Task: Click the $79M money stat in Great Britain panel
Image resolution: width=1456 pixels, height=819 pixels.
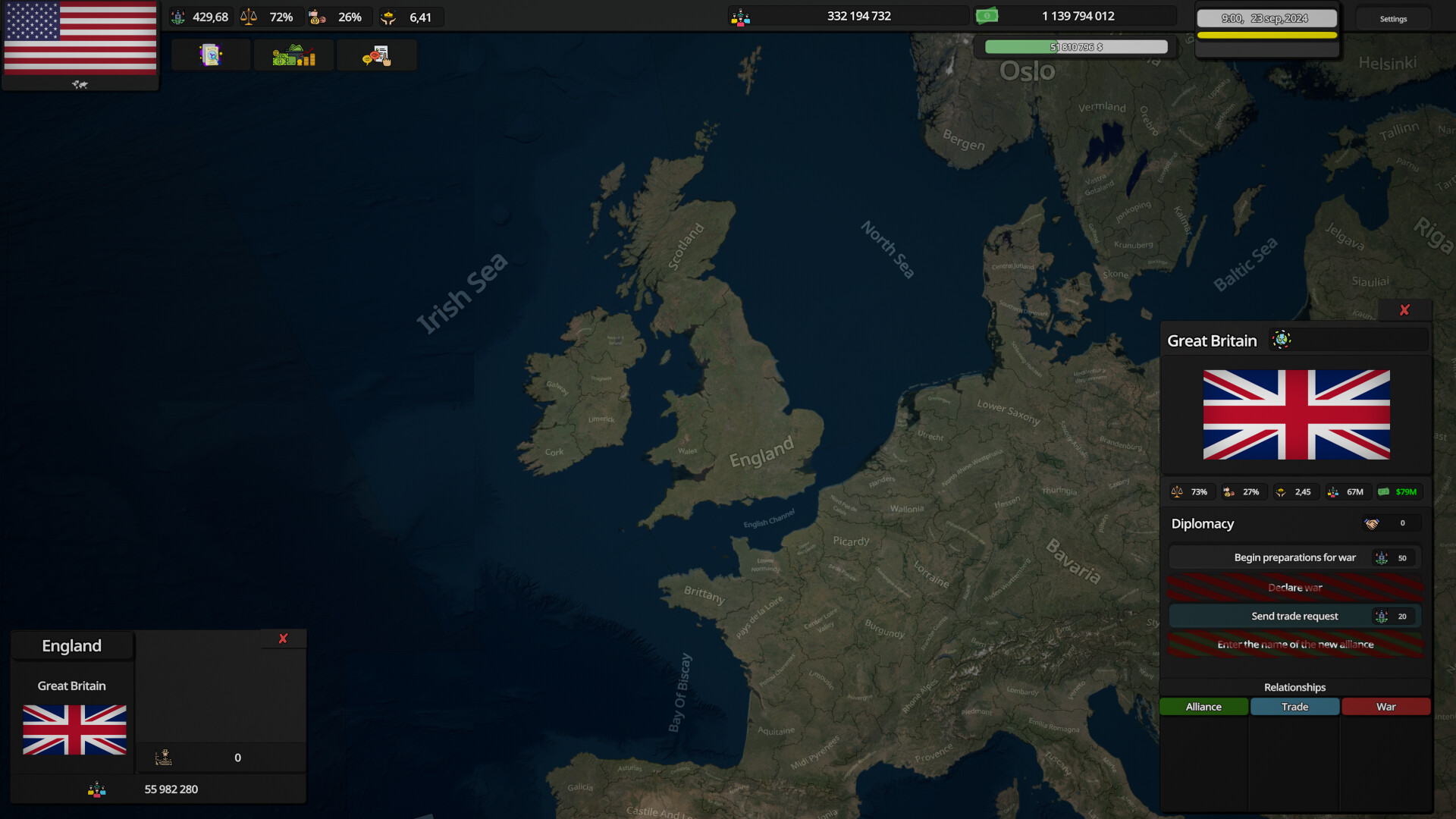Action: pyautogui.click(x=1399, y=491)
